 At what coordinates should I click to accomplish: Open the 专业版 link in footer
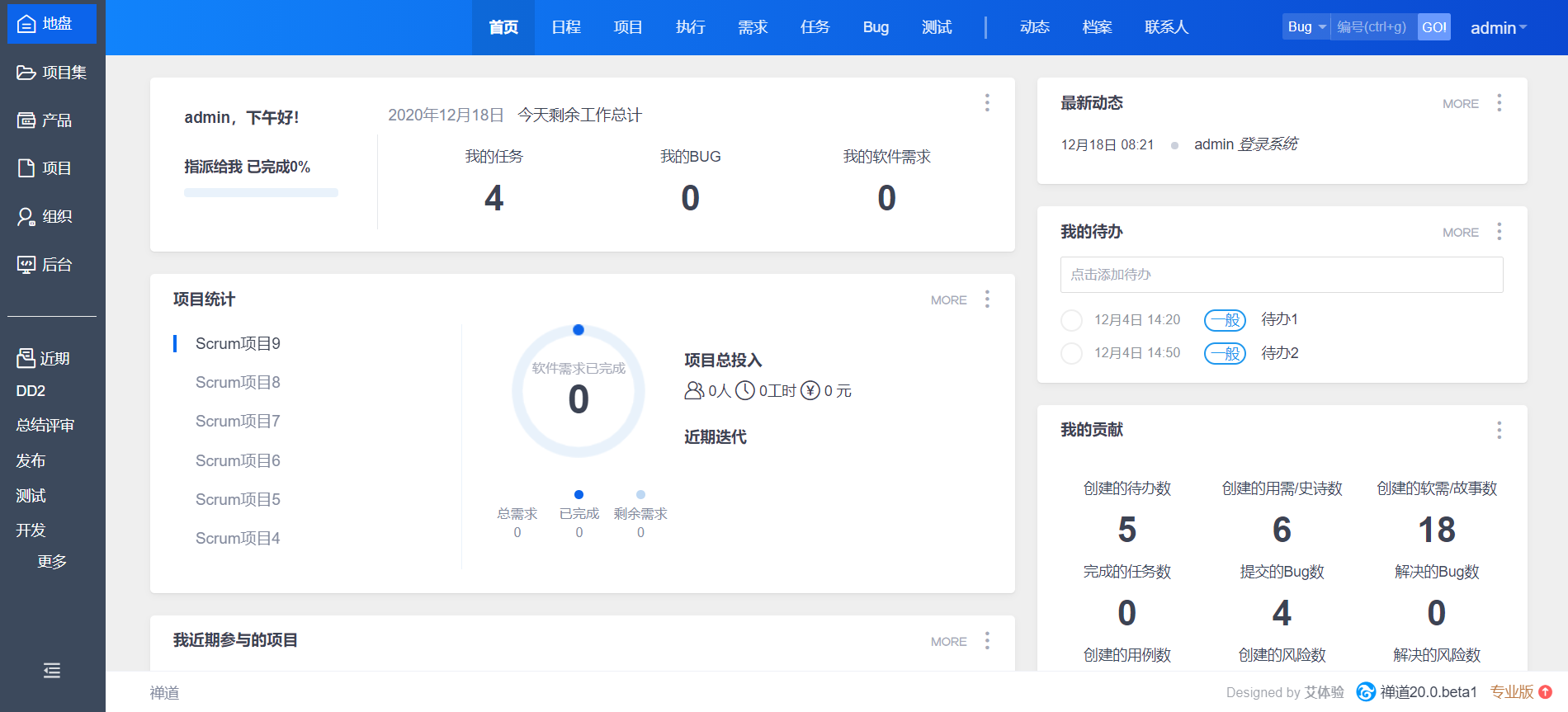pyautogui.click(x=1512, y=691)
